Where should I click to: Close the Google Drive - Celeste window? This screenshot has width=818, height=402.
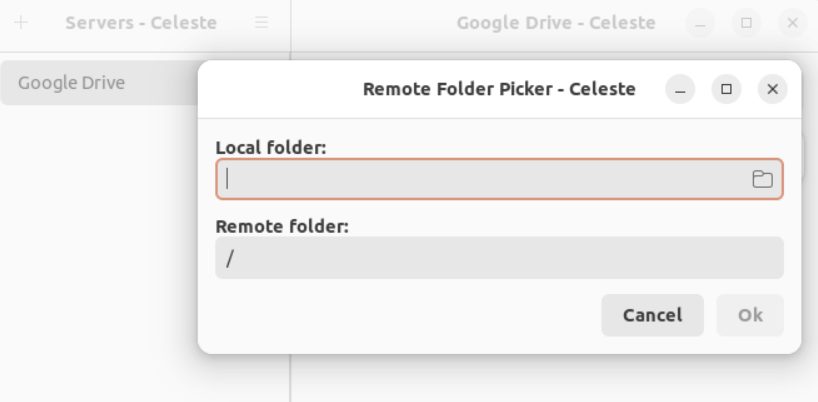(x=792, y=23)
